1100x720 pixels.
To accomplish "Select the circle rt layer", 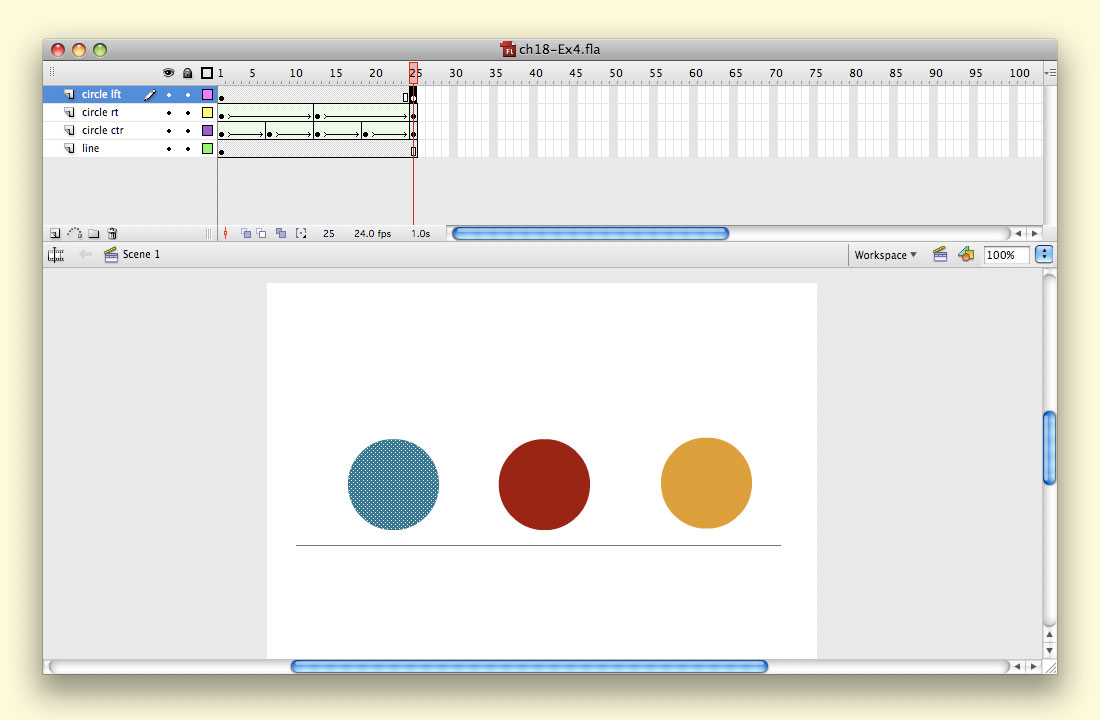I will click(100, 113).
